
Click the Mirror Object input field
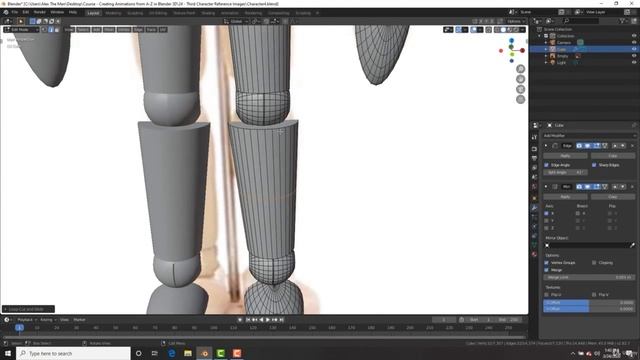[x=586, y=245]
